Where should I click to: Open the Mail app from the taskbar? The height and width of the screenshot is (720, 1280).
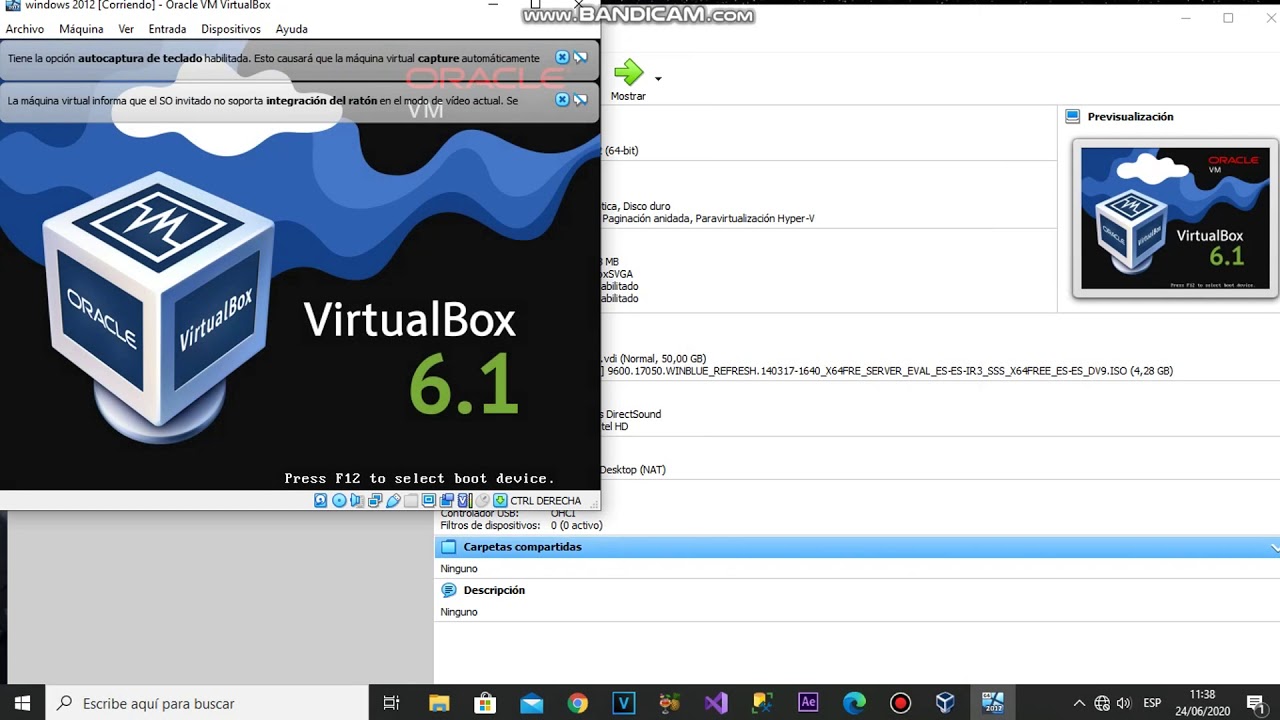point(531,703)
